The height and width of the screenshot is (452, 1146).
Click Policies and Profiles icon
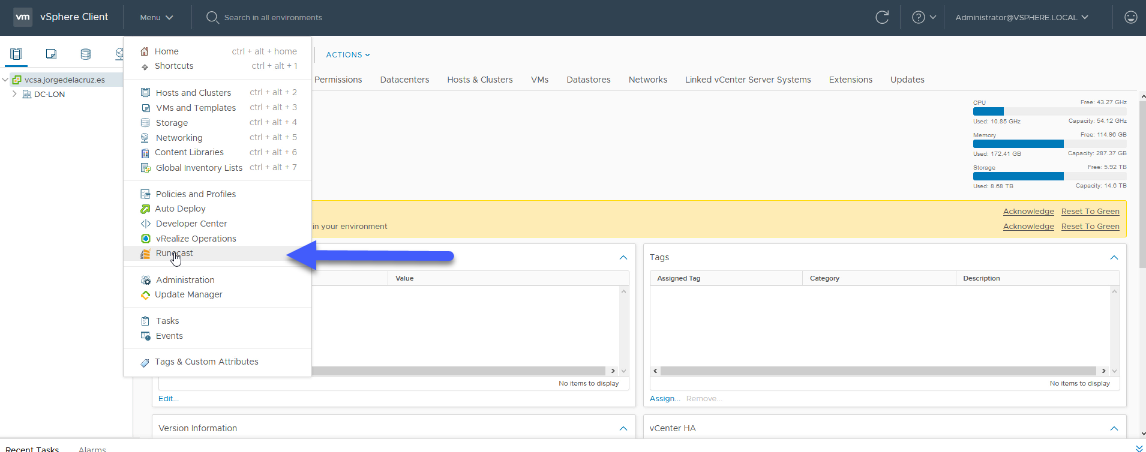click(x=145, y=194)
